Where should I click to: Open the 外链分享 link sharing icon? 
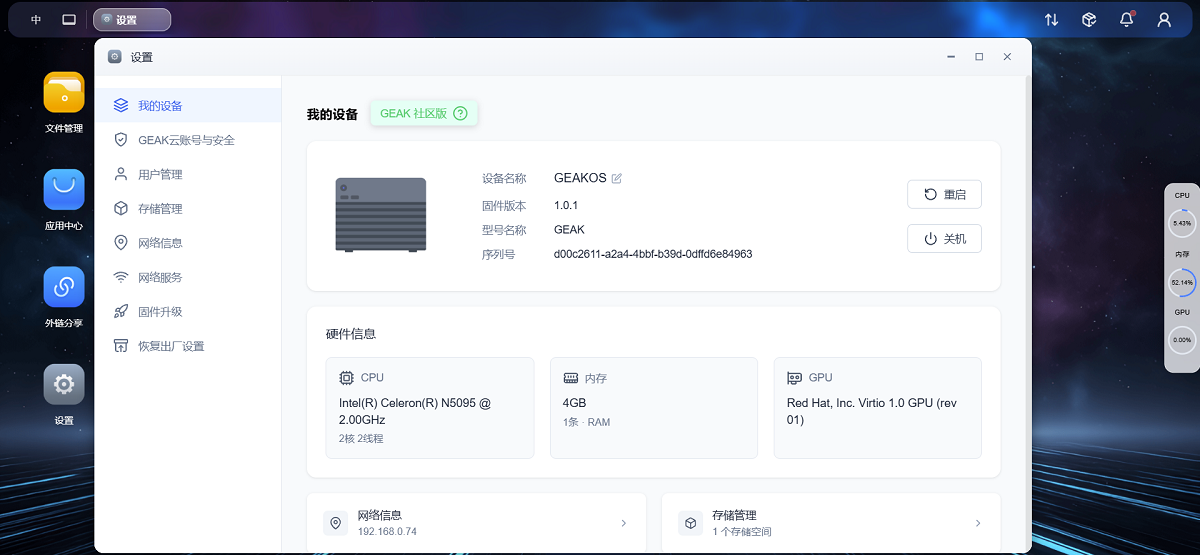click(64, 287)
